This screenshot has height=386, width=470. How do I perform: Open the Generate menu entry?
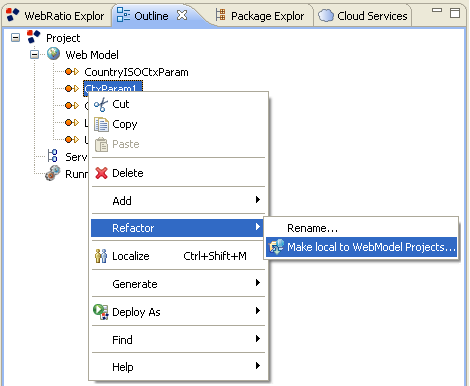click(178, 284)
